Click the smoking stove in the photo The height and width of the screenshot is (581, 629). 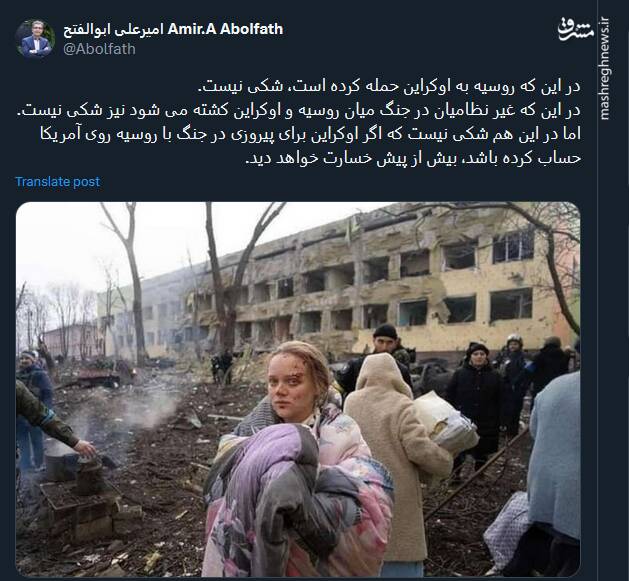pyautogui.click(x=74, y=481)
